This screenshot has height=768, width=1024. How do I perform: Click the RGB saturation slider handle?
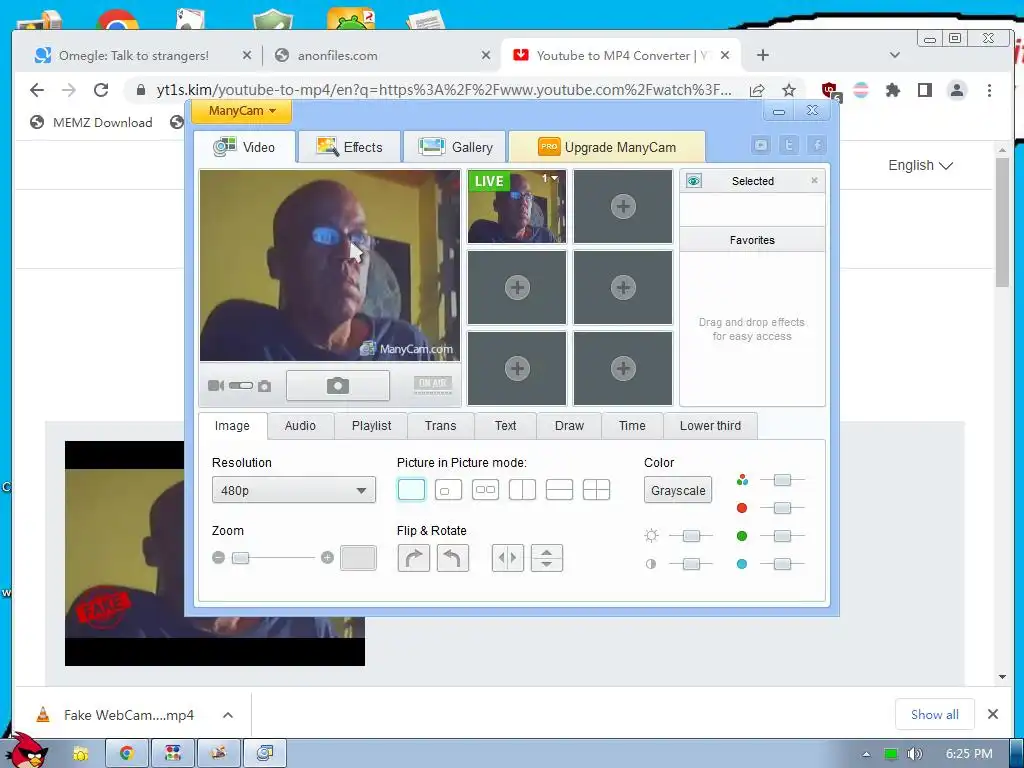[x=782, y=480]
